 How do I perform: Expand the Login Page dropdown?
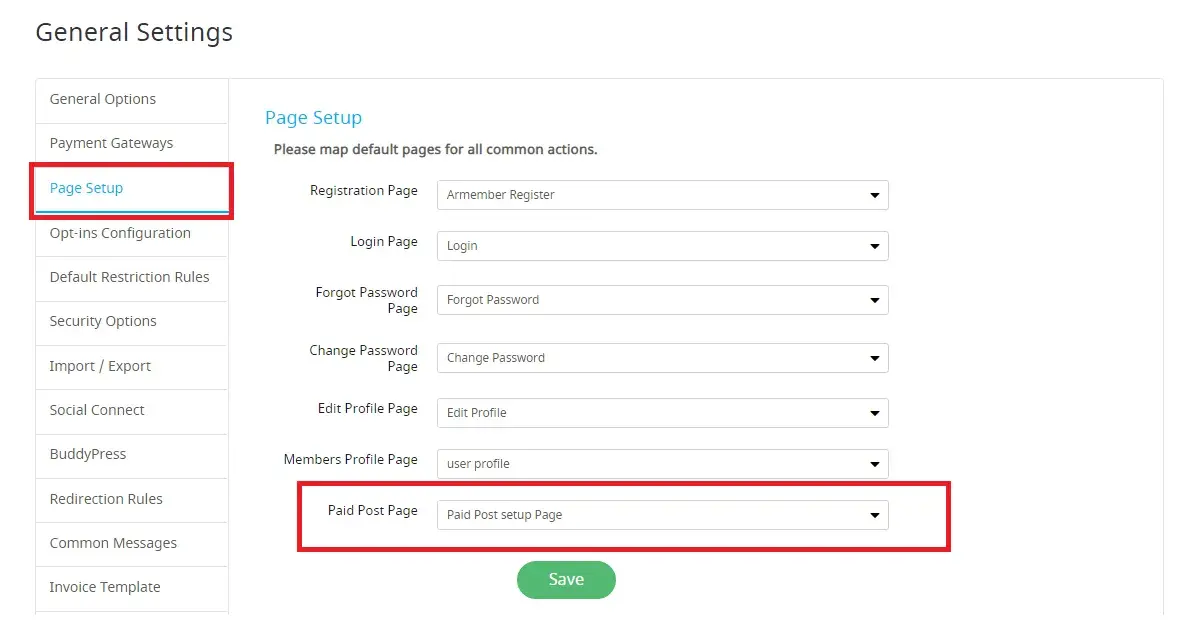[662, 246]
